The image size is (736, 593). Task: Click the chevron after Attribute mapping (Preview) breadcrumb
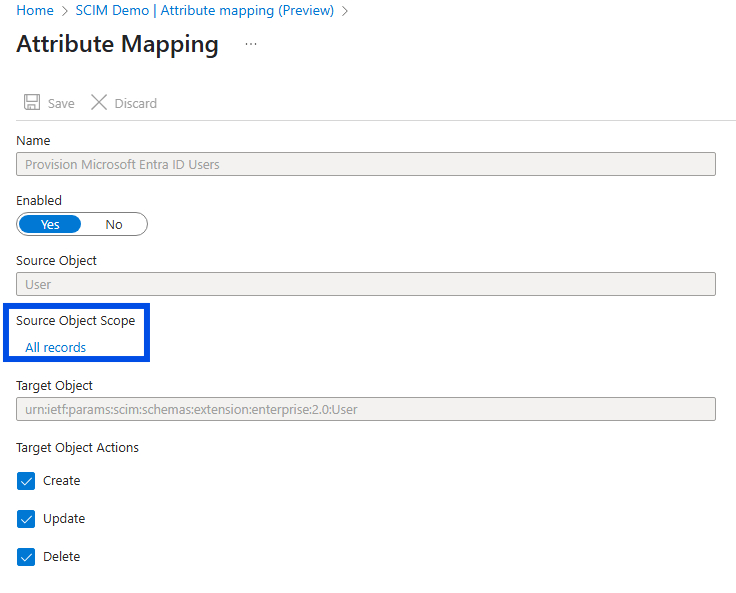[x=345, y=11]
